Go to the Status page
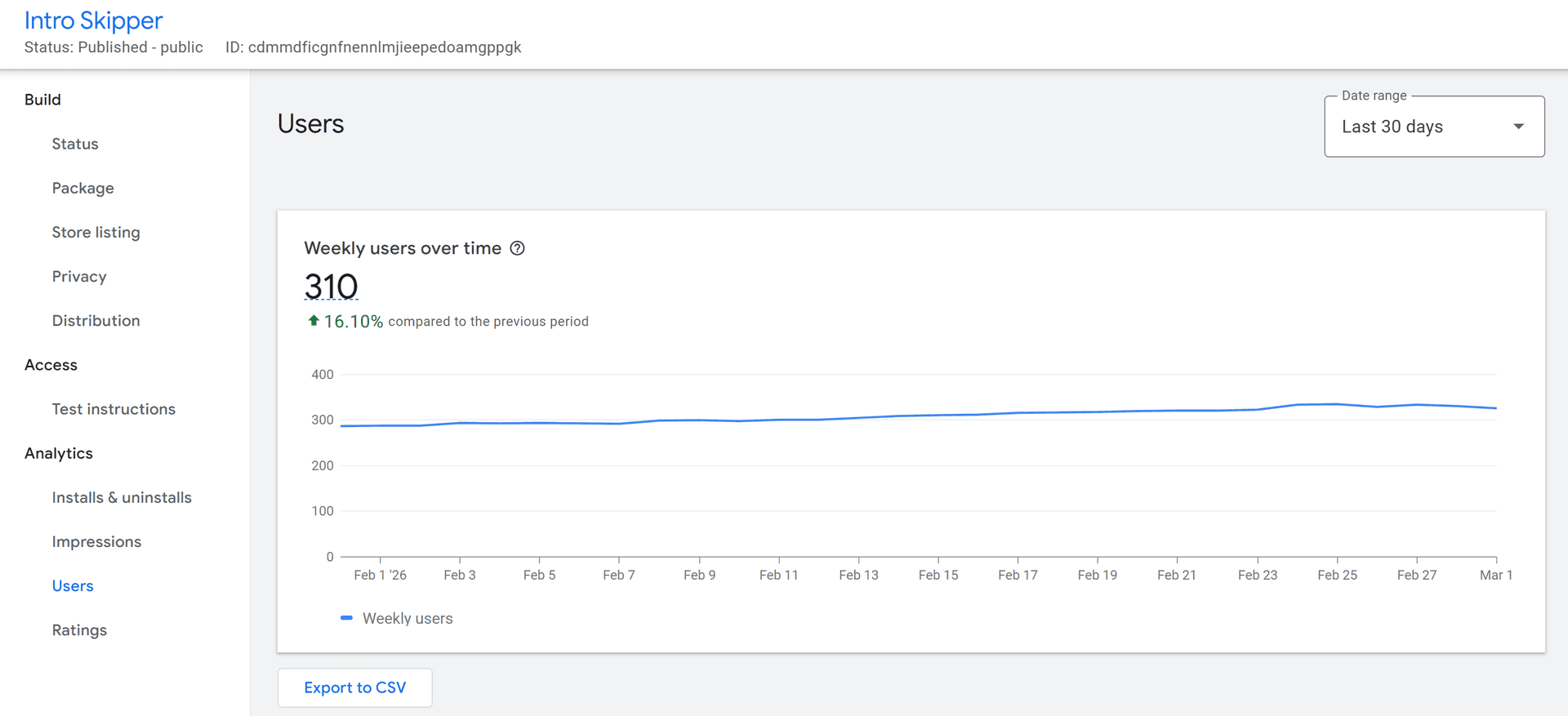The image size is (1568, 716). 75,144
